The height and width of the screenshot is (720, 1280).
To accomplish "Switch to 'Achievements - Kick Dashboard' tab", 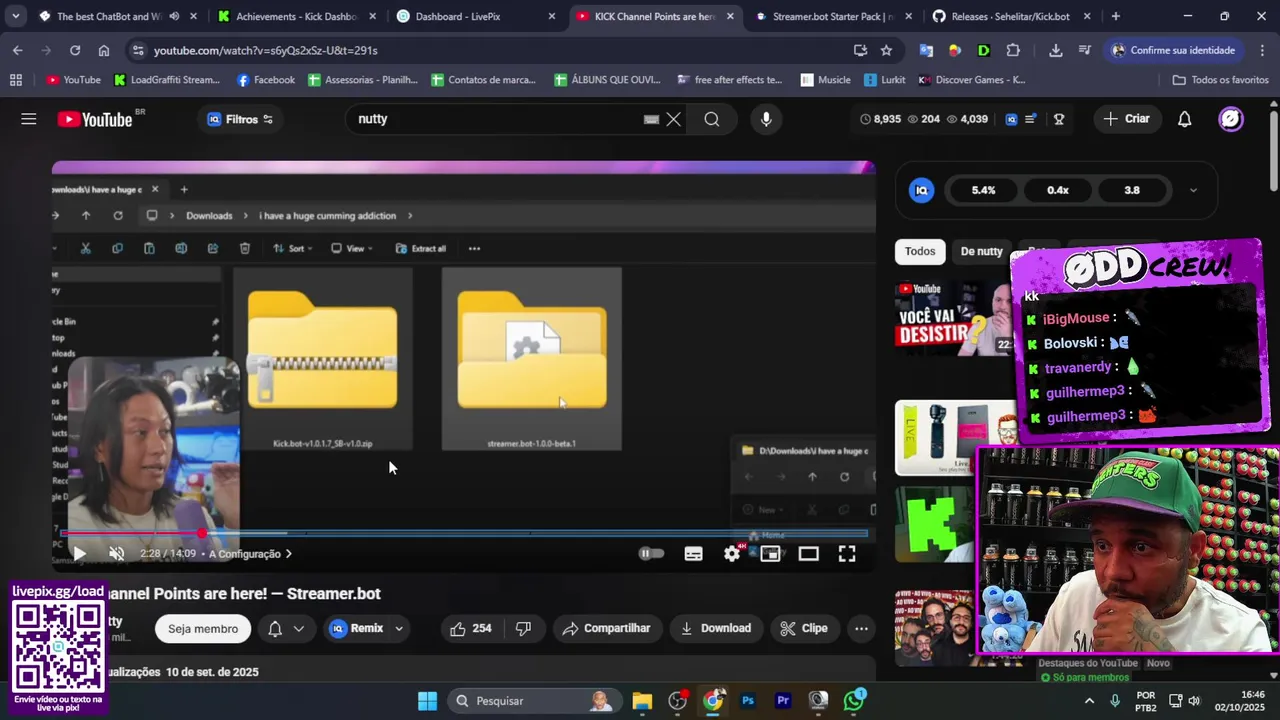I will coord(296,16).
